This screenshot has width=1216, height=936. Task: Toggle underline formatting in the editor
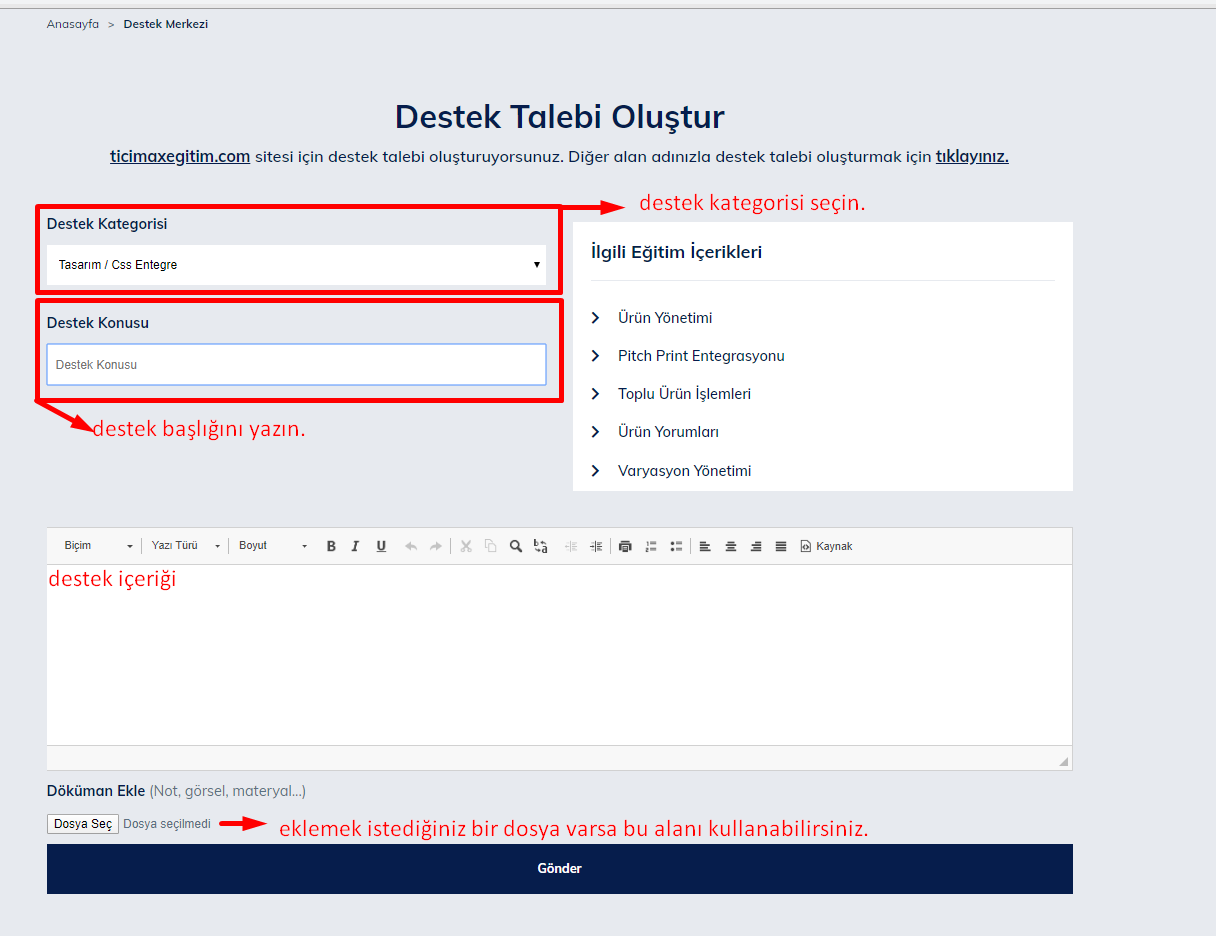[x=381, y=546]
